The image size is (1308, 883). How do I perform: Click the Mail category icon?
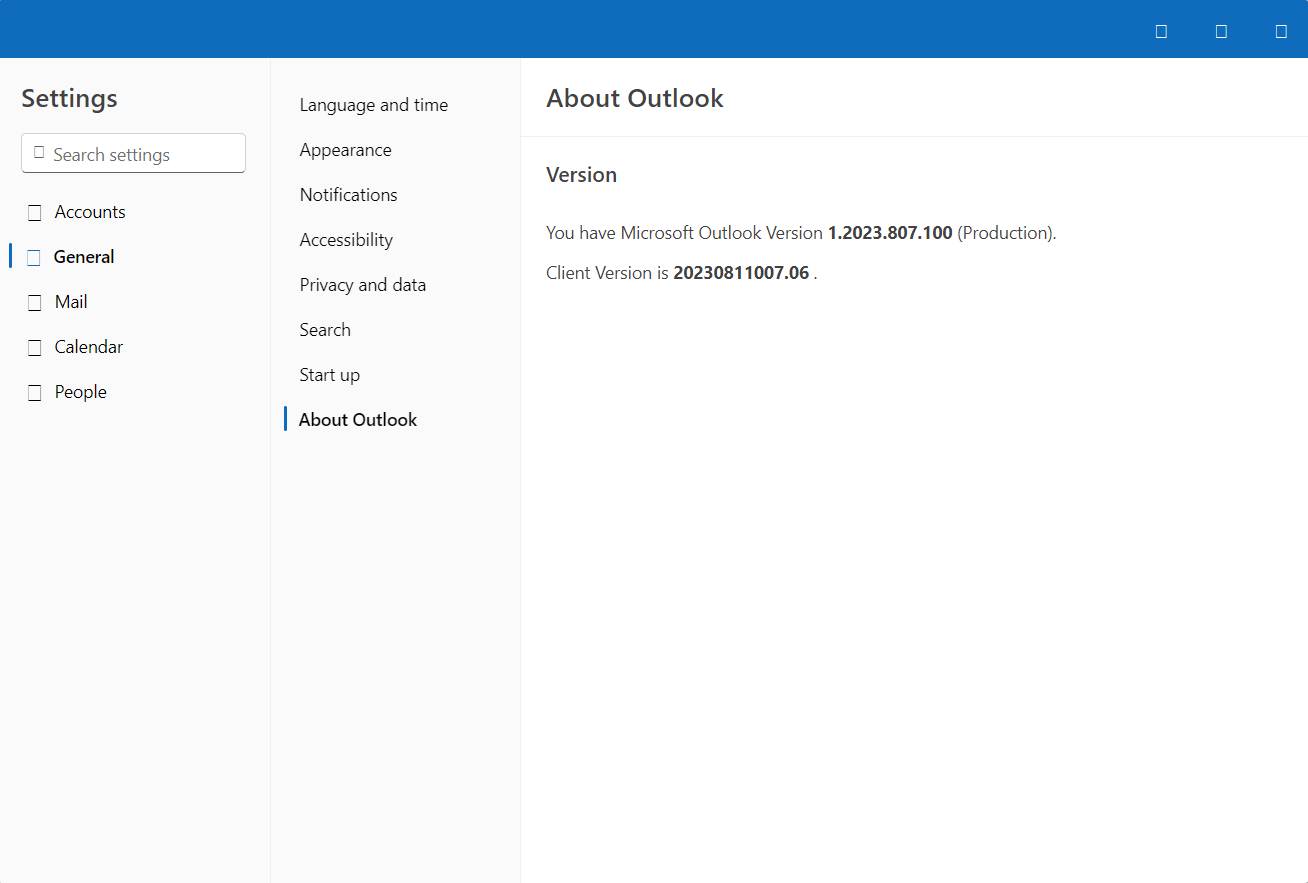[35, 303]
